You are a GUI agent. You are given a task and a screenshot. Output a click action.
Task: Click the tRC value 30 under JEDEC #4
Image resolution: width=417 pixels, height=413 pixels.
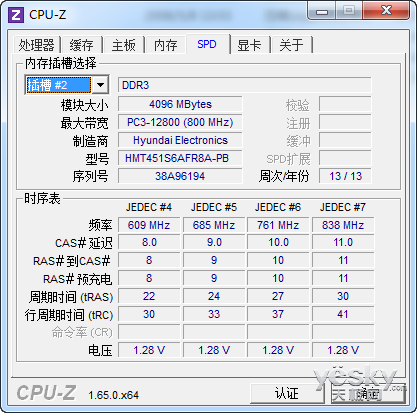tap(149, 314)
